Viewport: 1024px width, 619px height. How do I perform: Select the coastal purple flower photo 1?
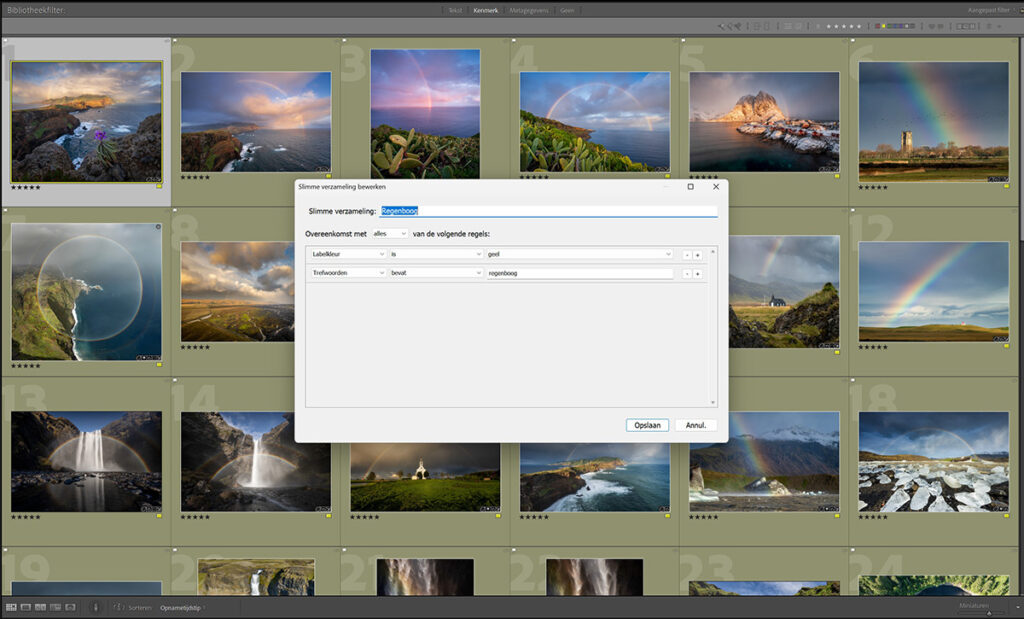[86, 122]
